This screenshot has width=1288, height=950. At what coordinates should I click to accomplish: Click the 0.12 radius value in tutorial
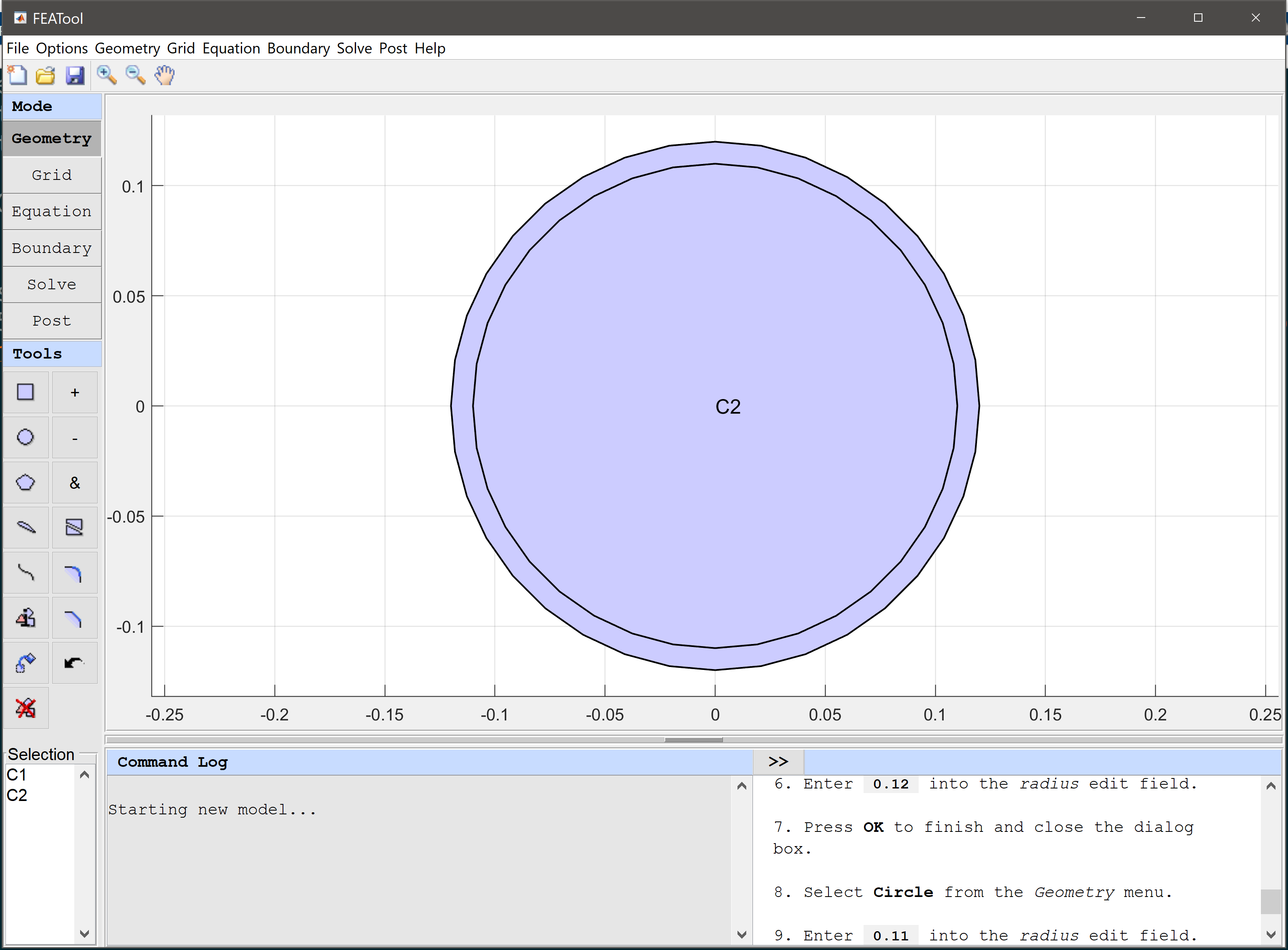coord(891,784)
